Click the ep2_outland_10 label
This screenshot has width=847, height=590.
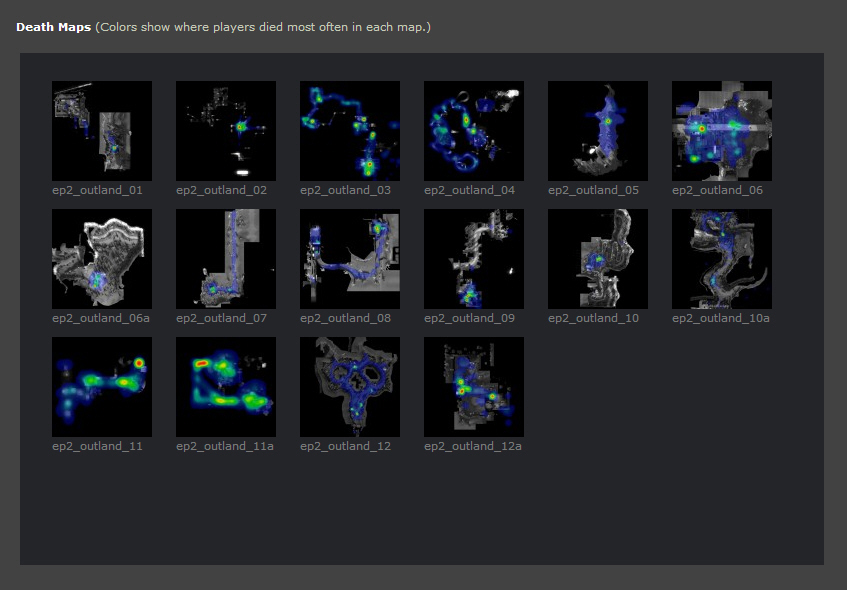[x=594, y=318]
